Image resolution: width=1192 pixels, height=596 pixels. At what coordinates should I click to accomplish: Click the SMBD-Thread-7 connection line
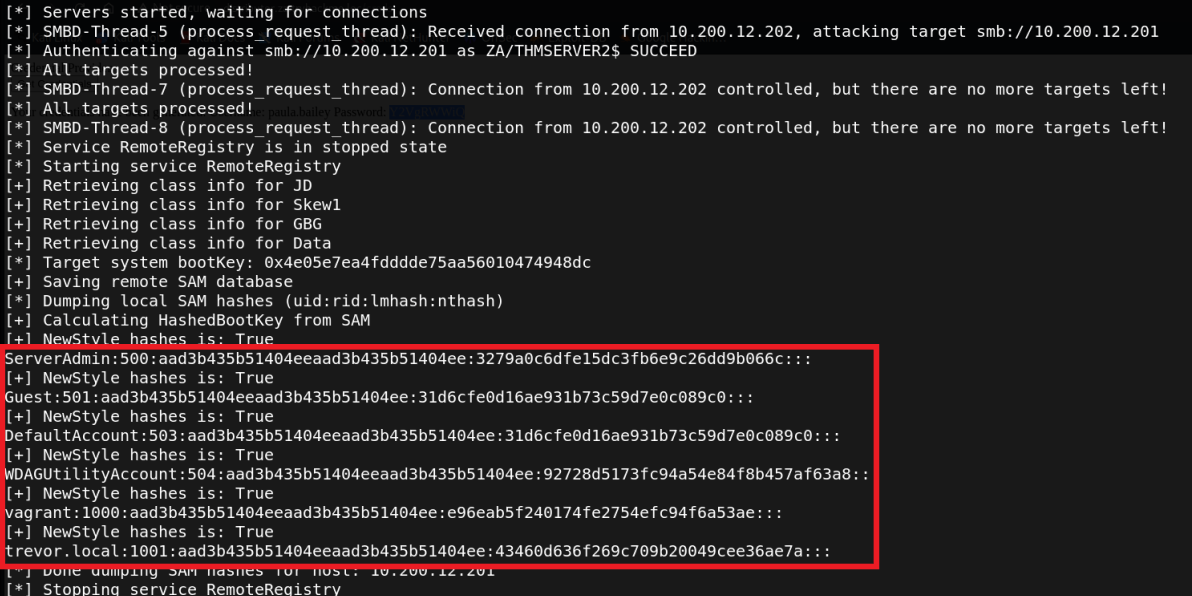point(586,90)
